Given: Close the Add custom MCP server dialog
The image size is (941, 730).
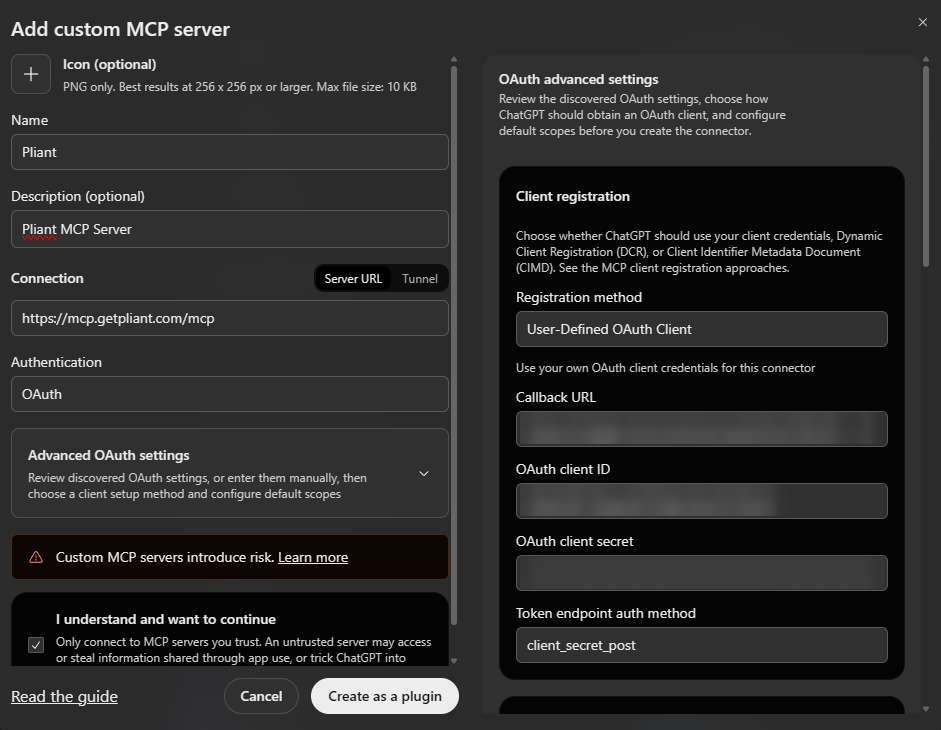Looking at the screenshot, I should click(x=922, y=22).
